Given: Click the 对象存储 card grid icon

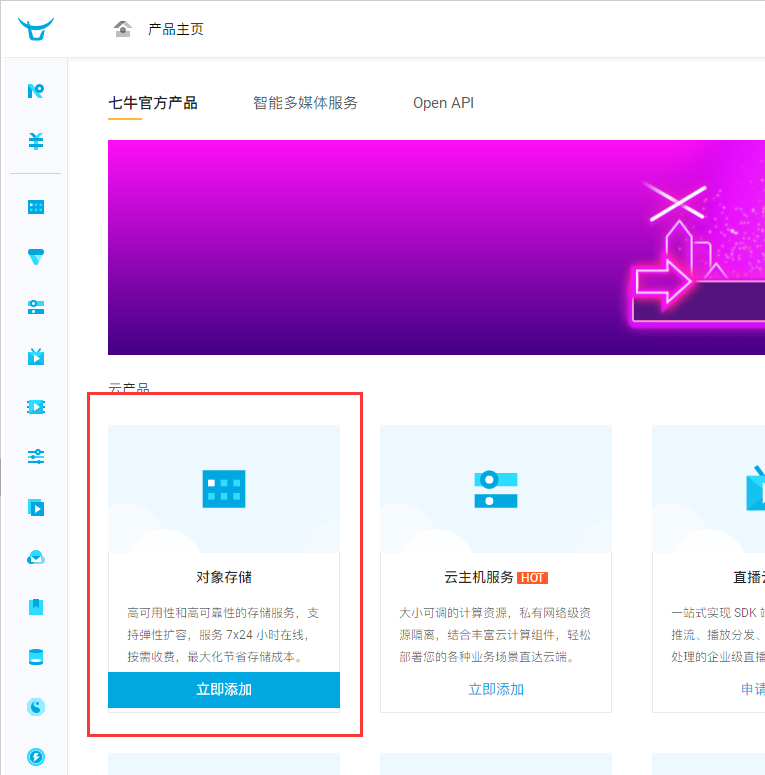Looking at the screenshot, I should pyautogui.click(x=224, y=489).
